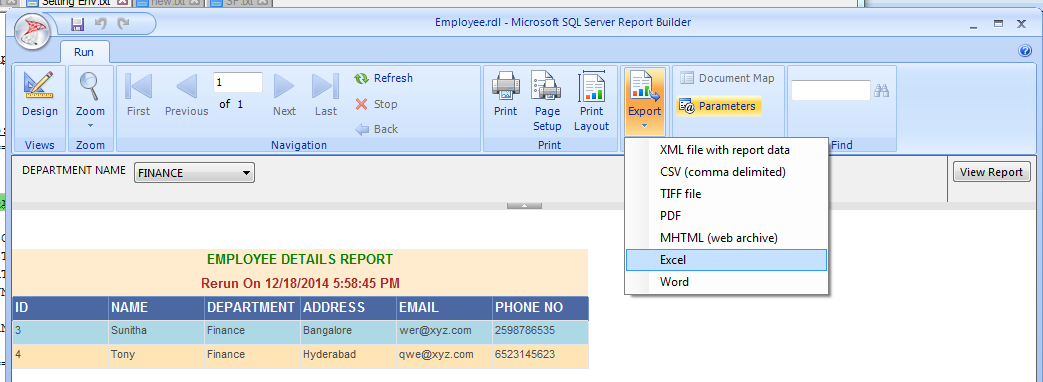Click the Rerun On timestamp text
This screenshot has width=1043, height=382.
(300, 284)
